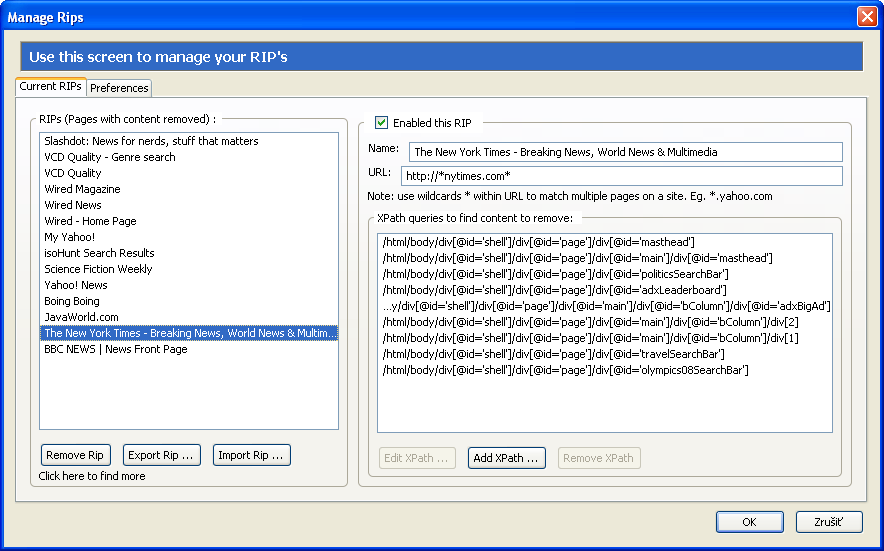Toggle the Enabled this RIP checkbox

point(382,122)
